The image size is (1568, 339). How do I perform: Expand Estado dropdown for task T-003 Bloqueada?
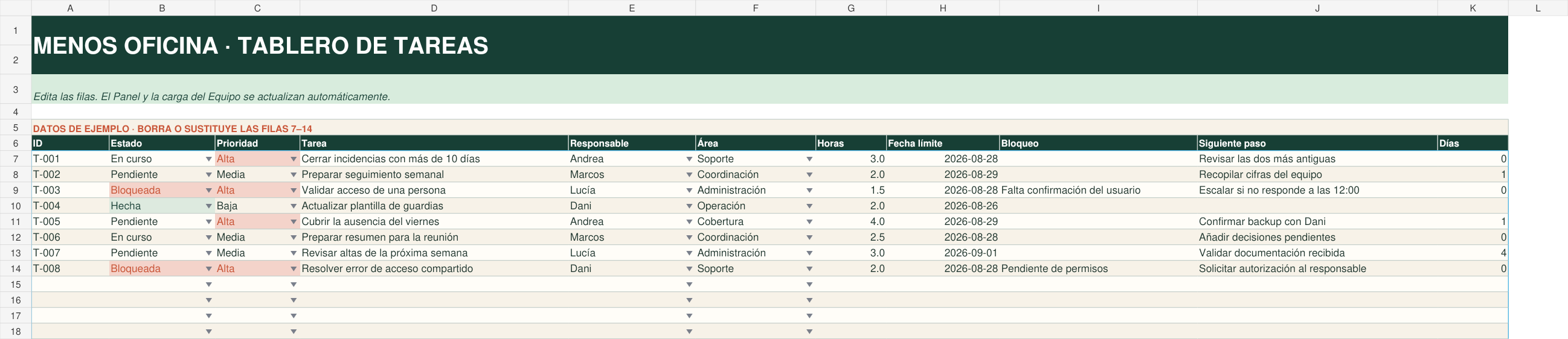coord(209,191)
